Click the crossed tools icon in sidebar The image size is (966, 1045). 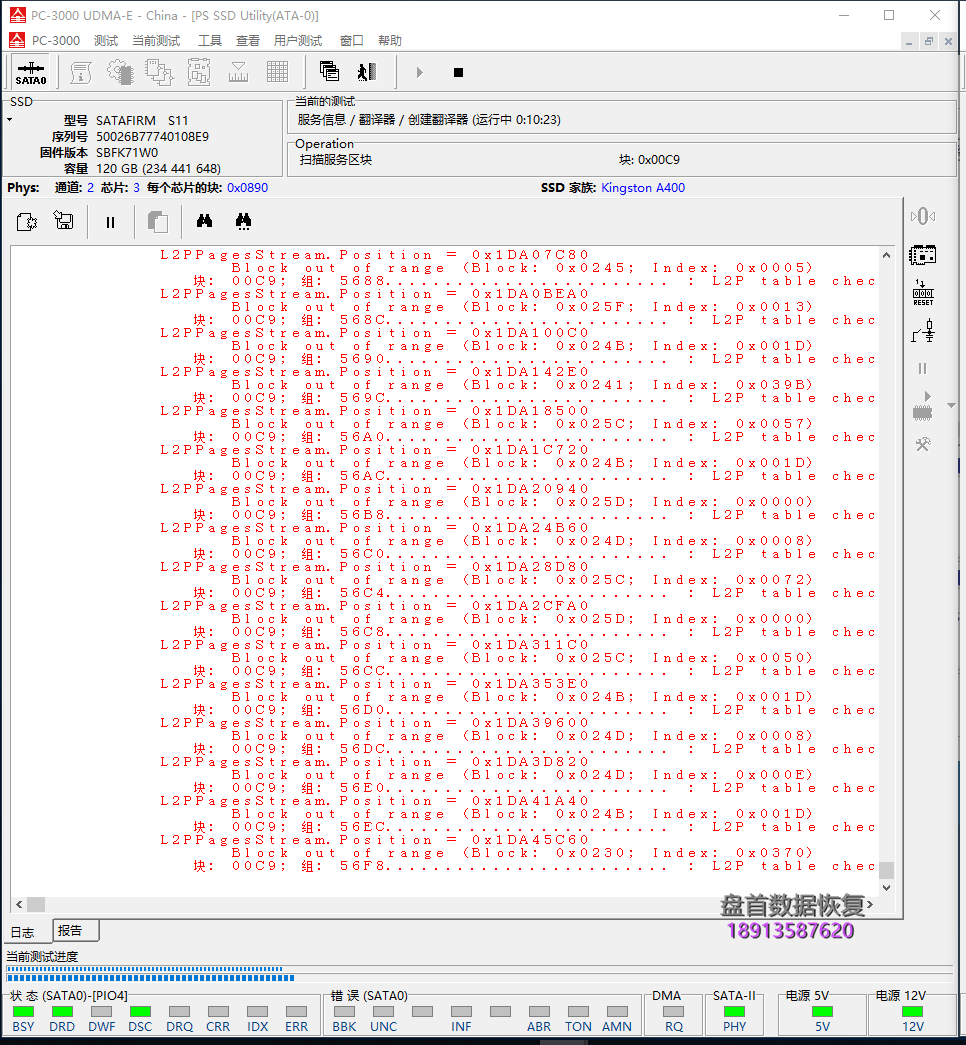tap(923, 445)
